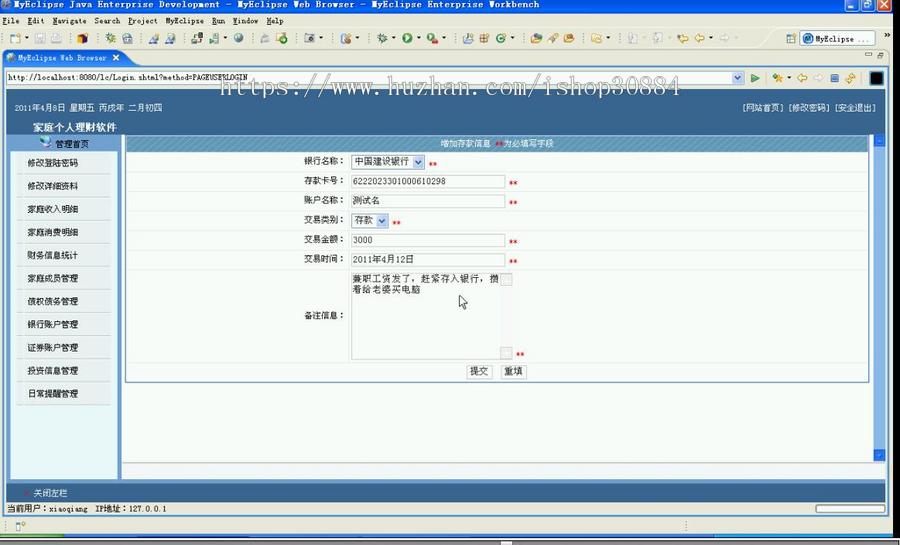Select the MyEclipse Web Browser tab
This screenshot has width=900, height=545.
click(61, 58)
